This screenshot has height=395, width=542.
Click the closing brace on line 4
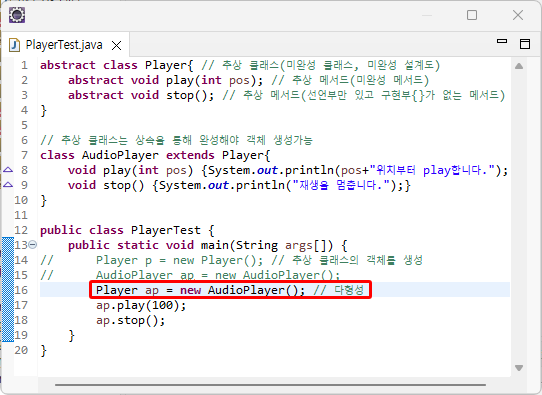(x=44, y=110)
